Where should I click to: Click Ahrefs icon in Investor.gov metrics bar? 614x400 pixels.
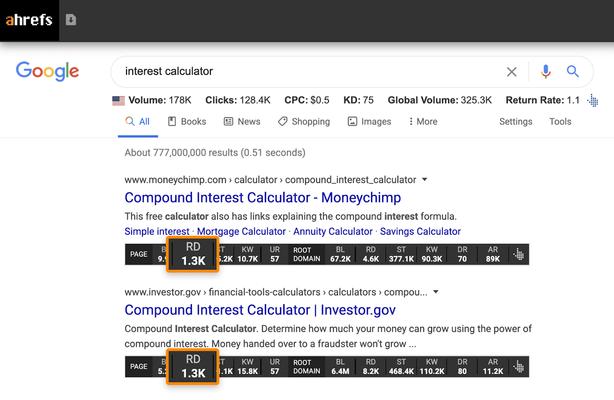click(518, 367)
